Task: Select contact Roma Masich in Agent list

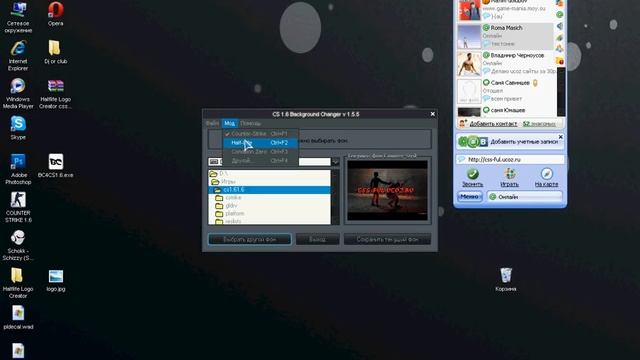Action: click(505, 36)
